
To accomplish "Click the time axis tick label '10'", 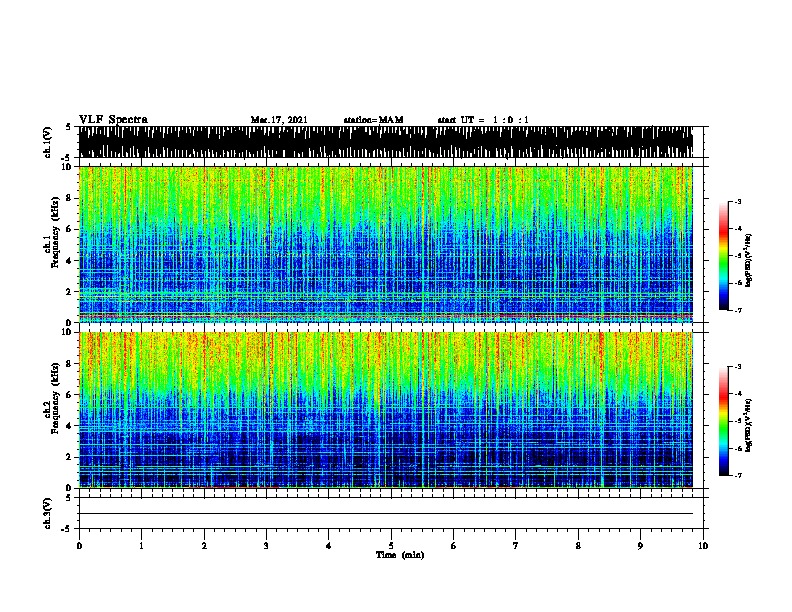I will [703, 546].
